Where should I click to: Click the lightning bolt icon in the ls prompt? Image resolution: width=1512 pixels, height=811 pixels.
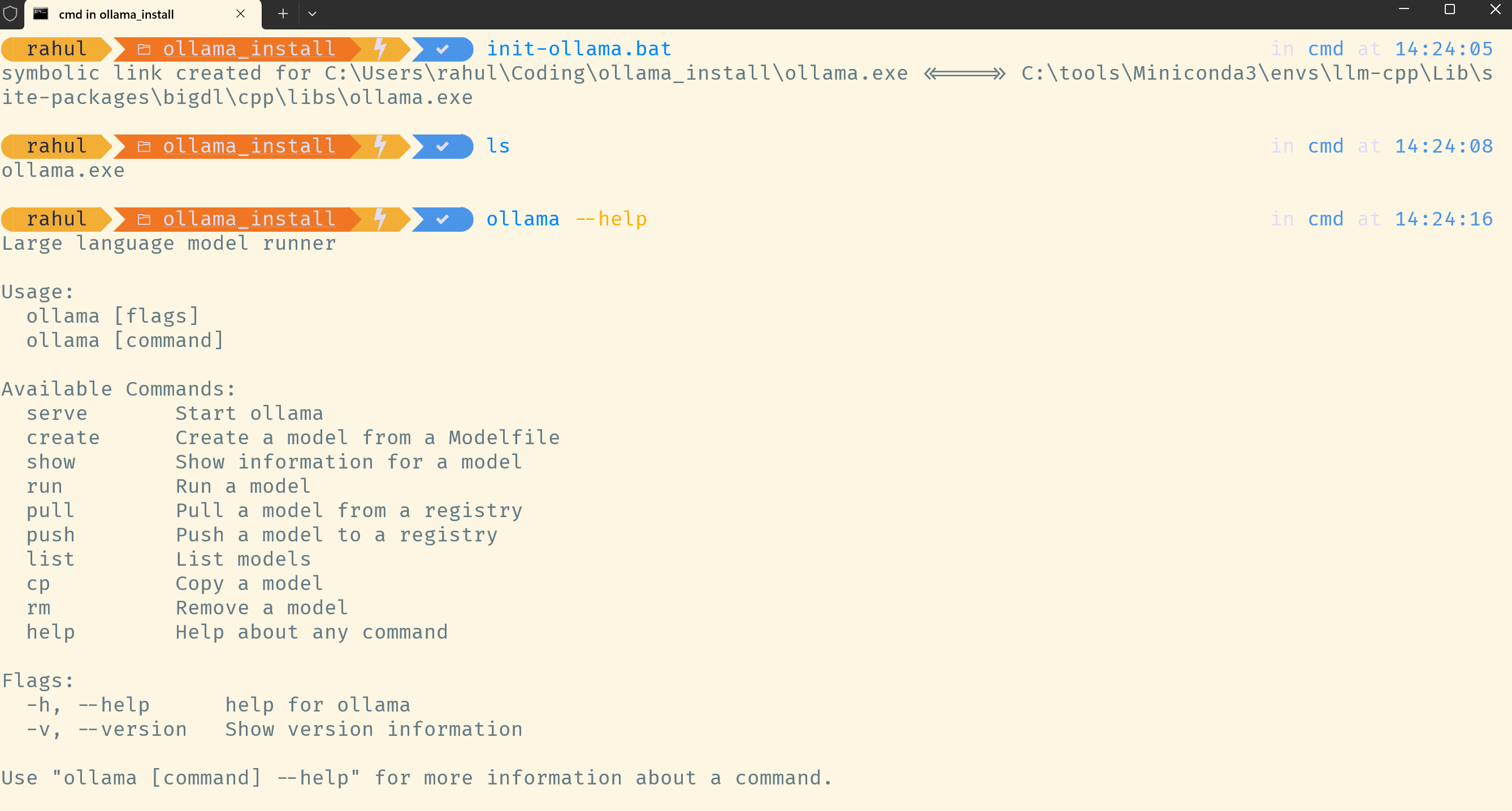coord(381,146)
